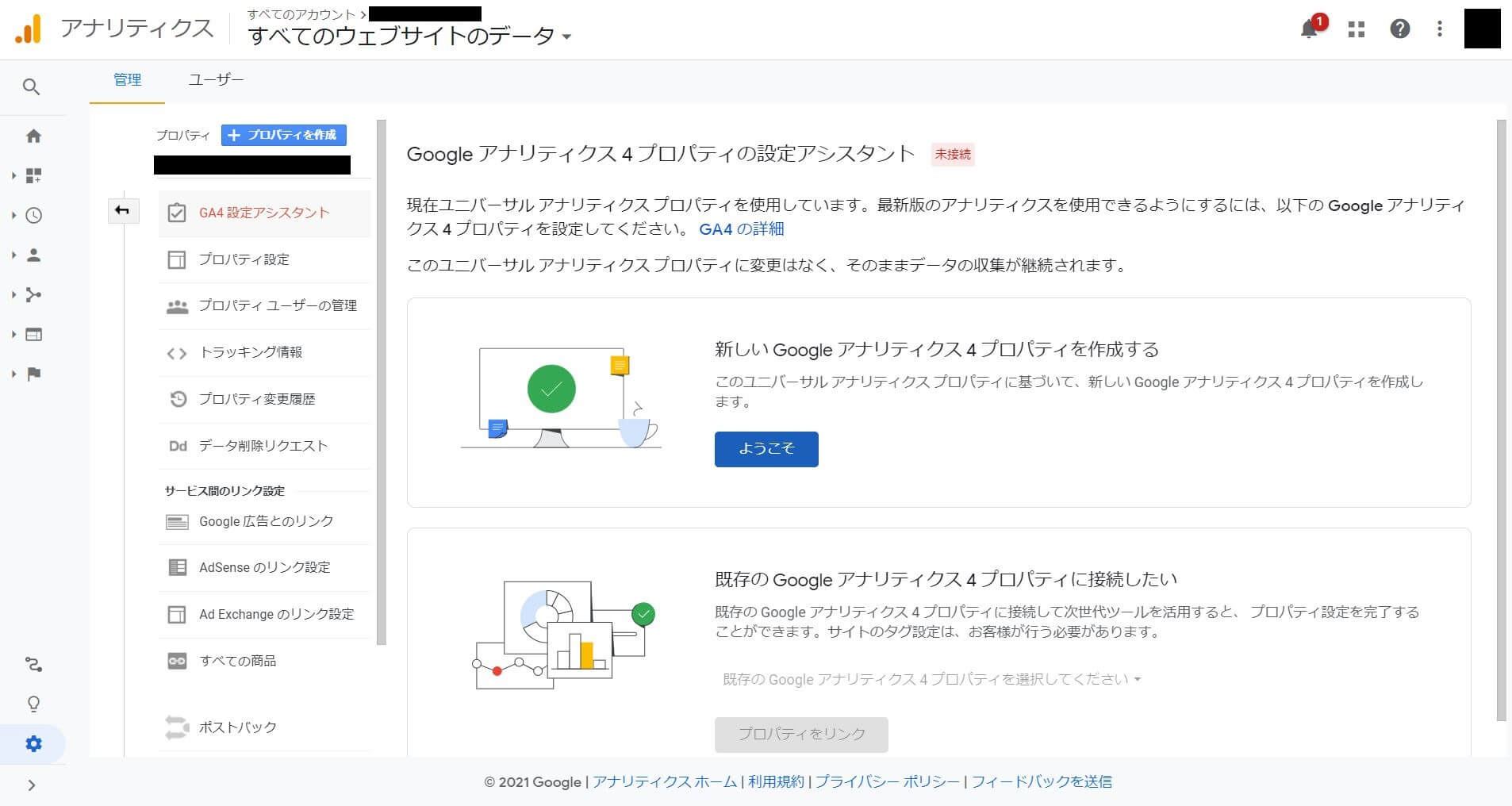
Task: Click the プロパティを作成 button
Action: [283, 135]
